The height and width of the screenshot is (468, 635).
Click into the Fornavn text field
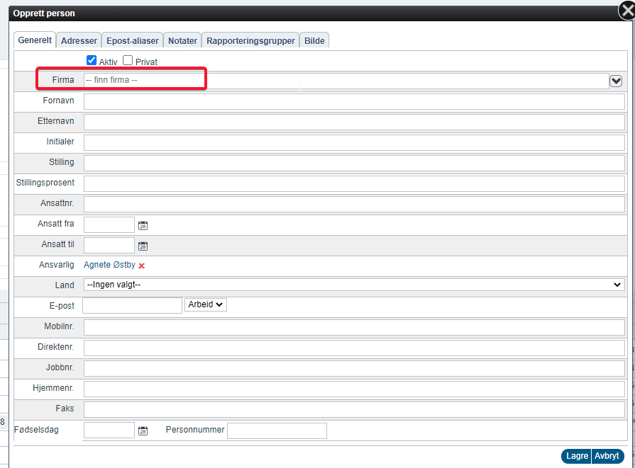(354, 101)
